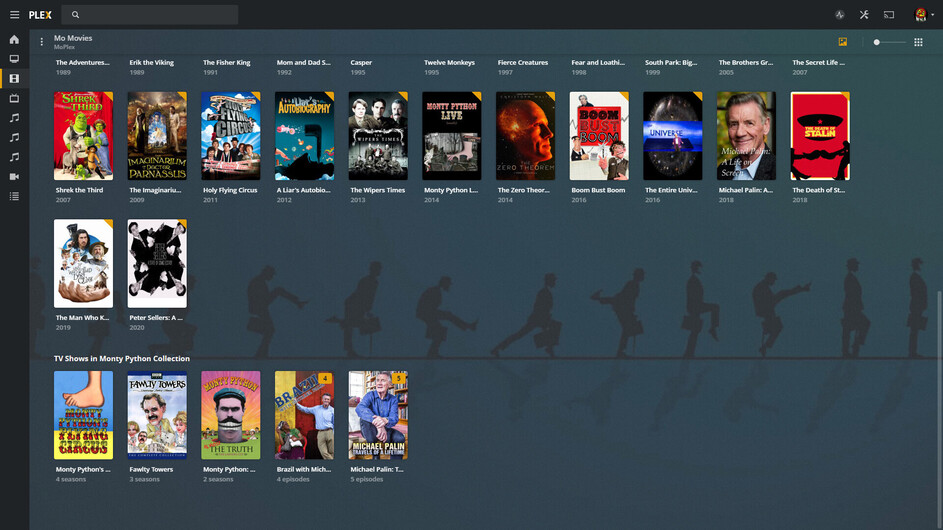Toggle the yellow background art icon
The image size is (943, 530).
(x=843, y=42)
